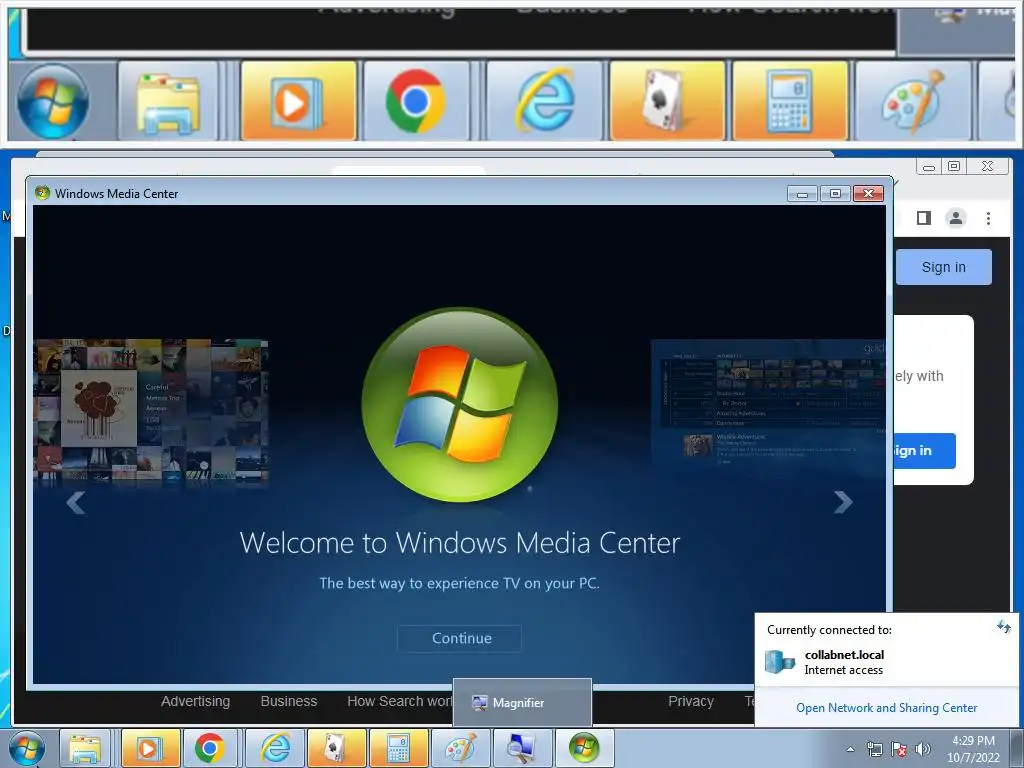Open Internet Explorer from the taskbar

tap(275, 748)
